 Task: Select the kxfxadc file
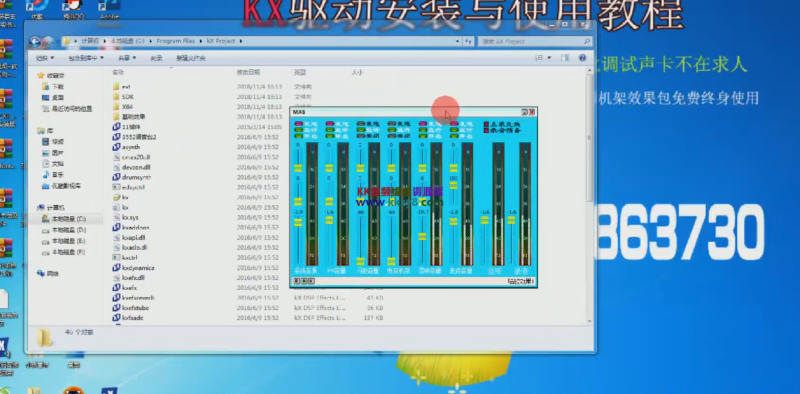[128, 317]
